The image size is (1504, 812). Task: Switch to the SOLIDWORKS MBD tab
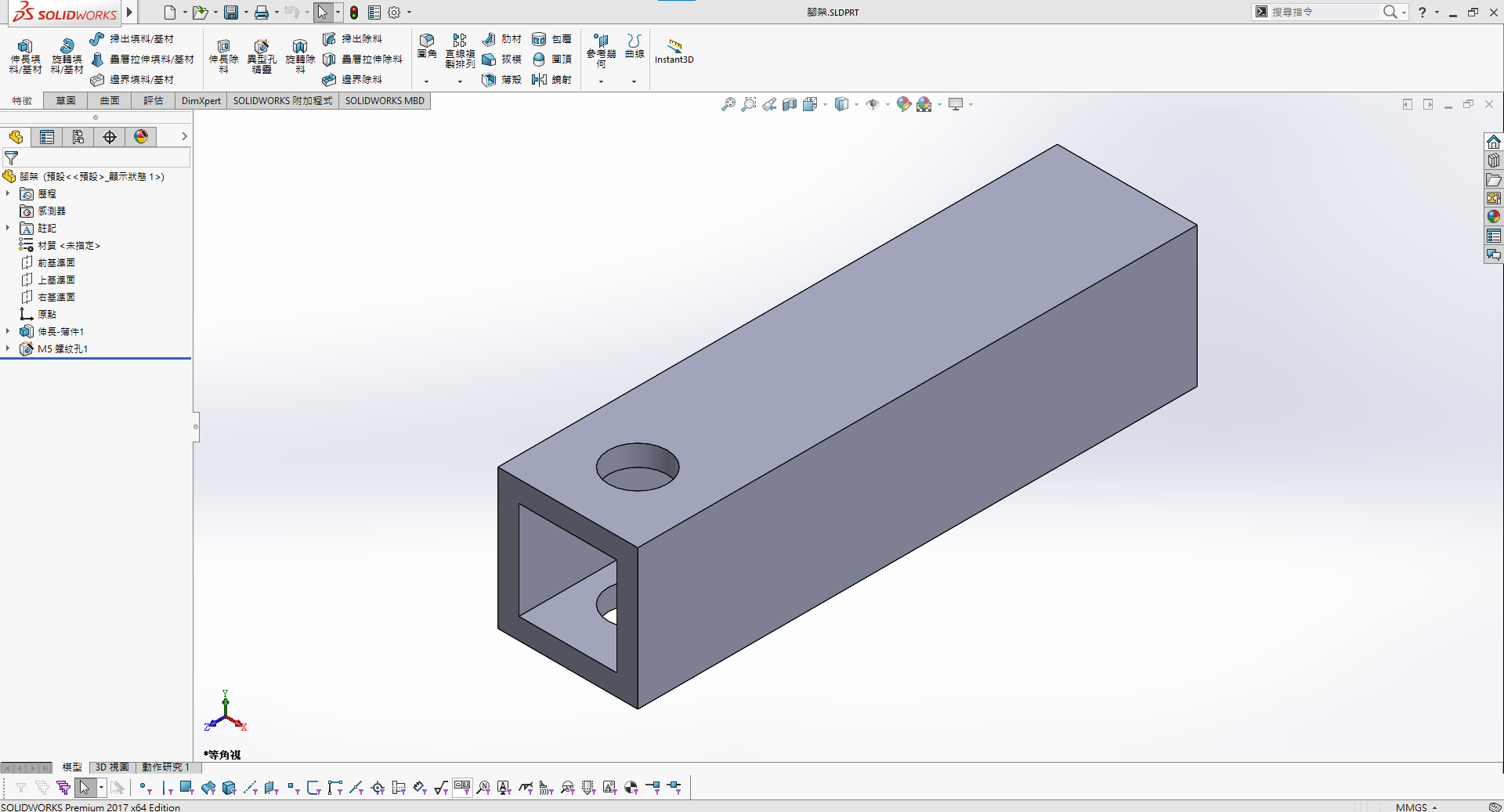[385, 101]
